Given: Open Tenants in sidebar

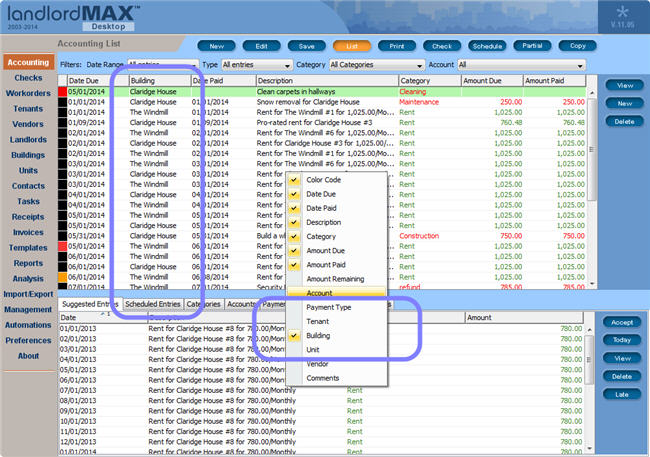Looking at the screenshot, I should click(x=28, y=109).
